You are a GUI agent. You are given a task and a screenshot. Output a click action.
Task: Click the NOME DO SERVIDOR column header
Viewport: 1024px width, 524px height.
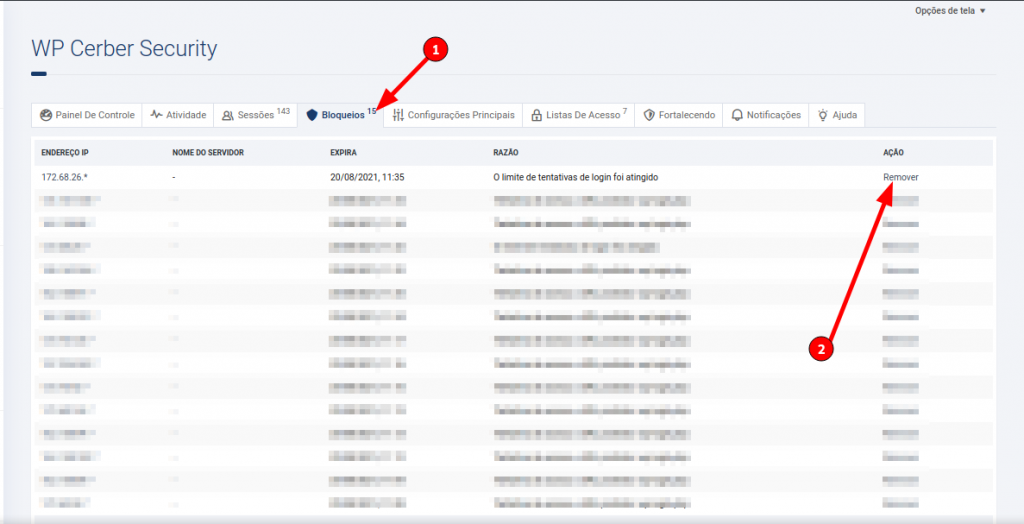[208, 152]
